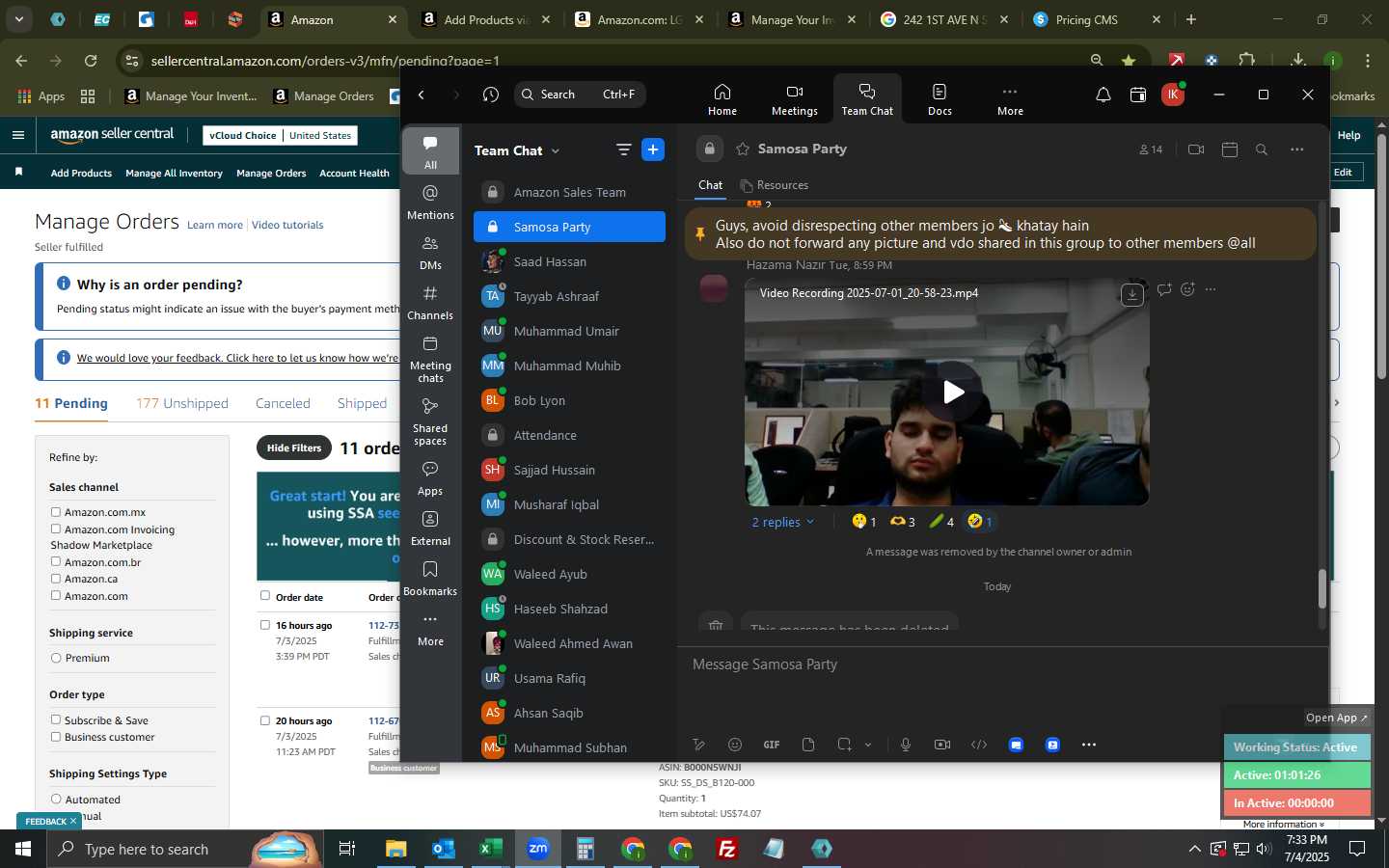Open Channels in Zoom sidebar

coord(430,303)
